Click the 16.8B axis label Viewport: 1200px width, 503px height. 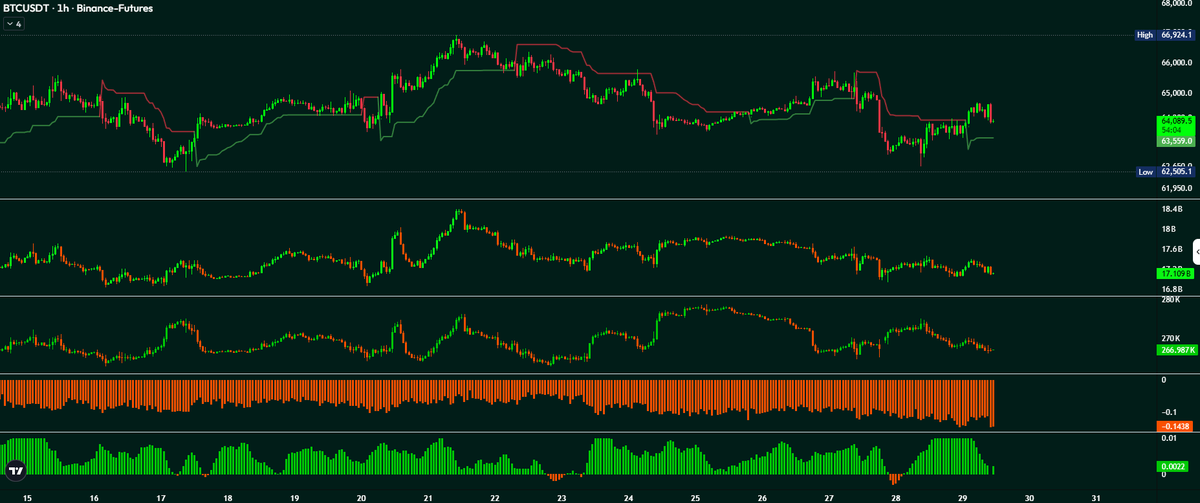pyautogui.click(x=1171, y=289)
